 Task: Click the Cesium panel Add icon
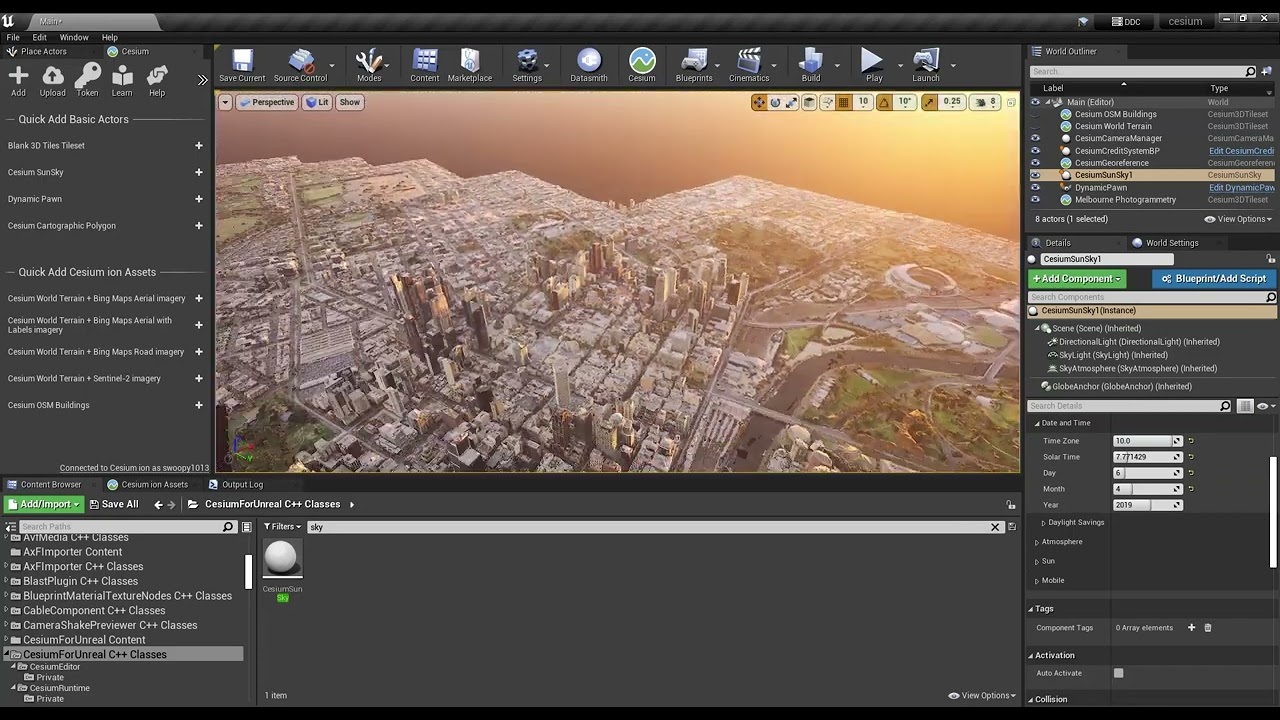(18, 81)
